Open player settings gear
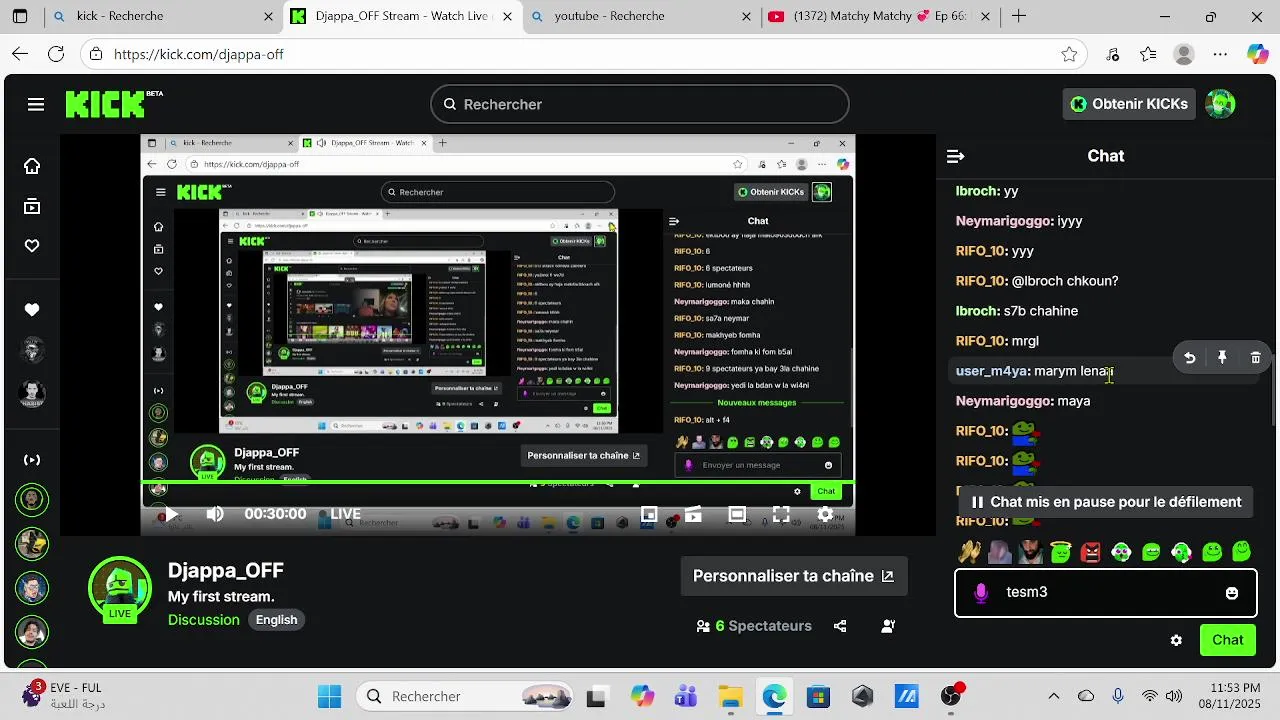The height and width of the screenshot is (720, 1280). pyautogui.click(x=825, y=514)
